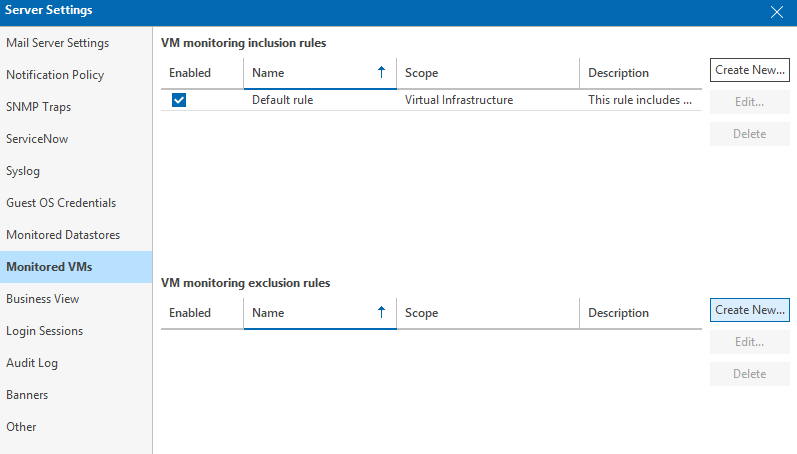Image resolution: width=797 pixels, height=454 pixels.
Task: Click 'This rule includes ...' description cell
Action: (x=641, y=100)
